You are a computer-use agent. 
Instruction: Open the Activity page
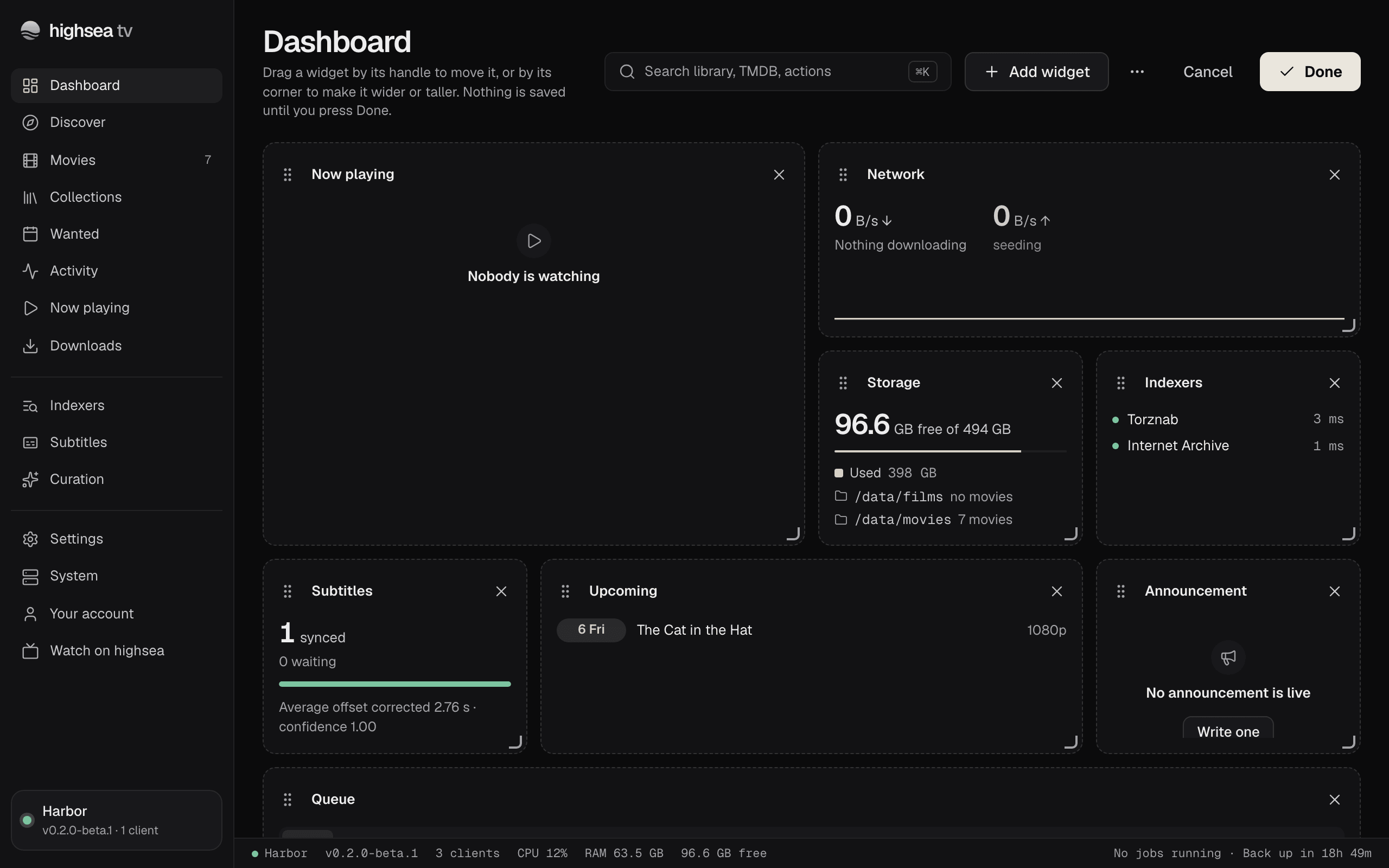pos(117,271)
